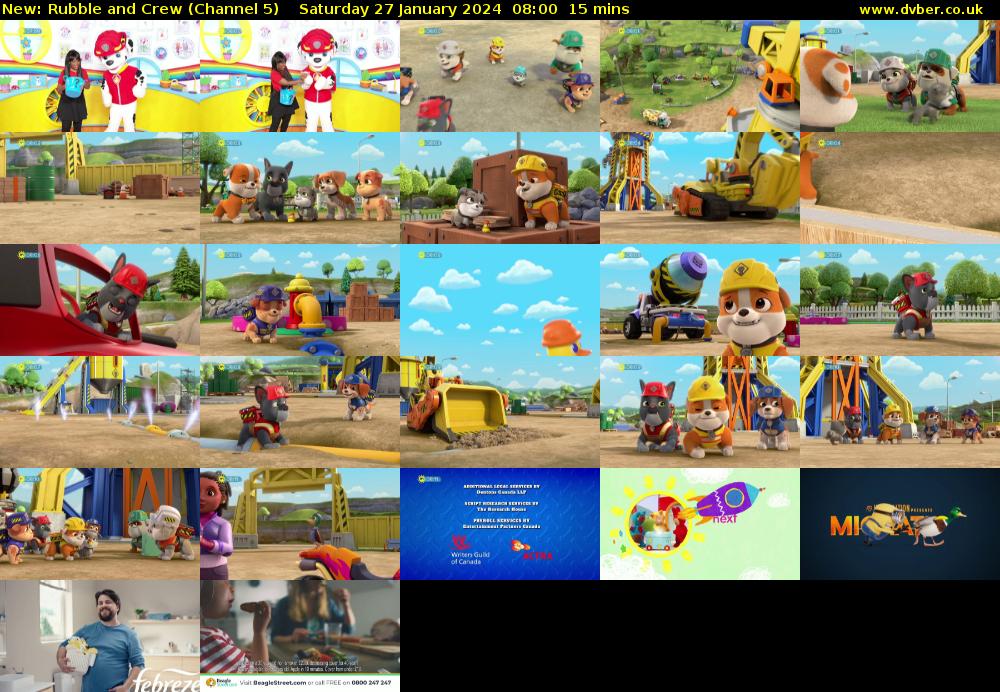This screenshot has height=692, width=1000.
Task: Open the construction yard thumbnail with green barrels
Action: pyautogui.click(x=99, y=188)
